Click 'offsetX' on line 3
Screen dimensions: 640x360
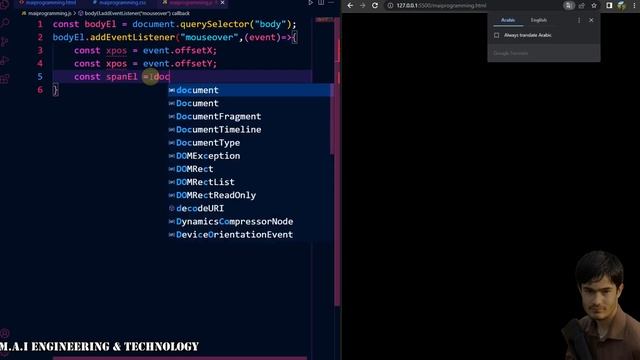(x=193, y=50)
